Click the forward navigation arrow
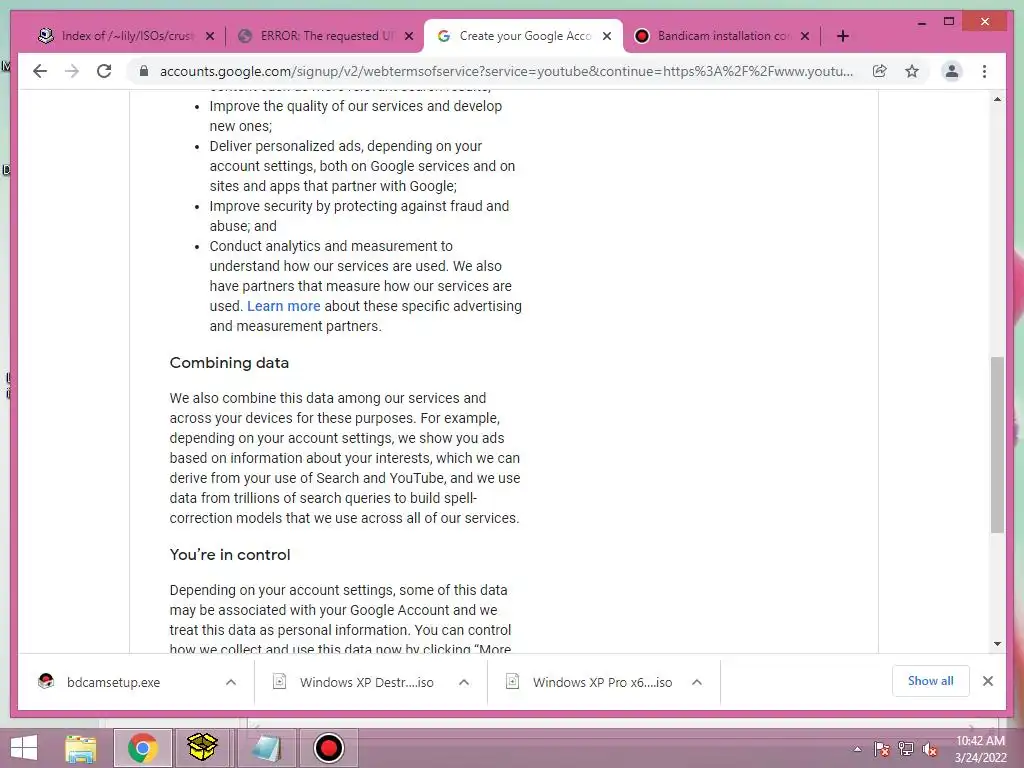Image resolution: width=1024 pixels, height=768 pixels. tap(72, 71)
